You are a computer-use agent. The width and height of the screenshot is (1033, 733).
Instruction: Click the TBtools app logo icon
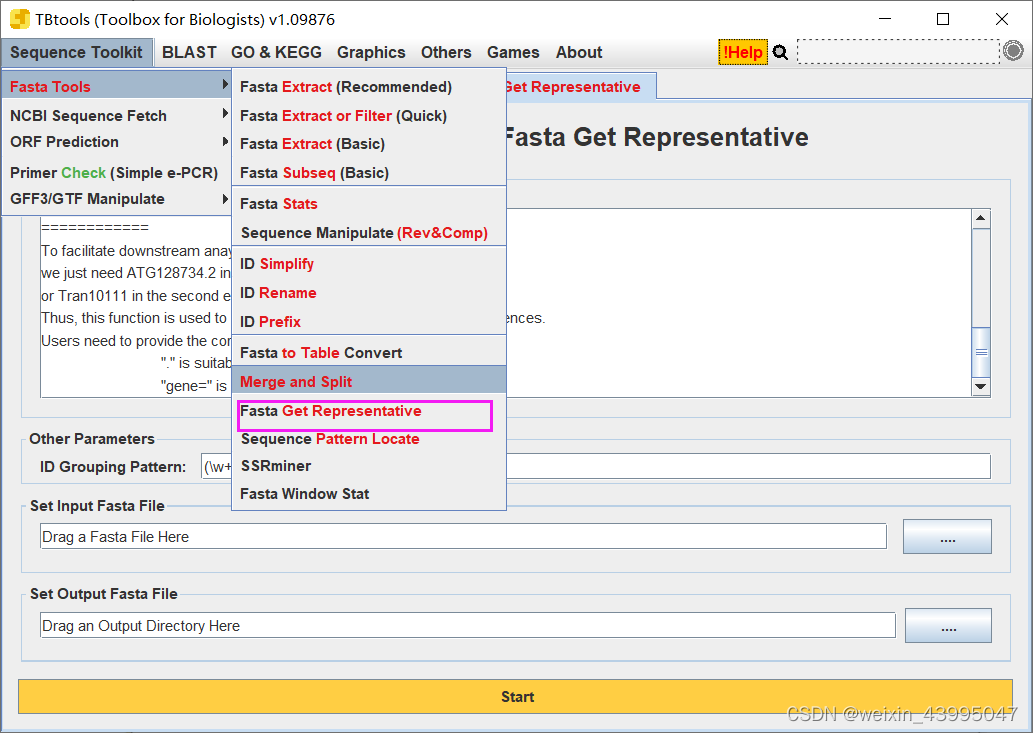click(20, 18)
